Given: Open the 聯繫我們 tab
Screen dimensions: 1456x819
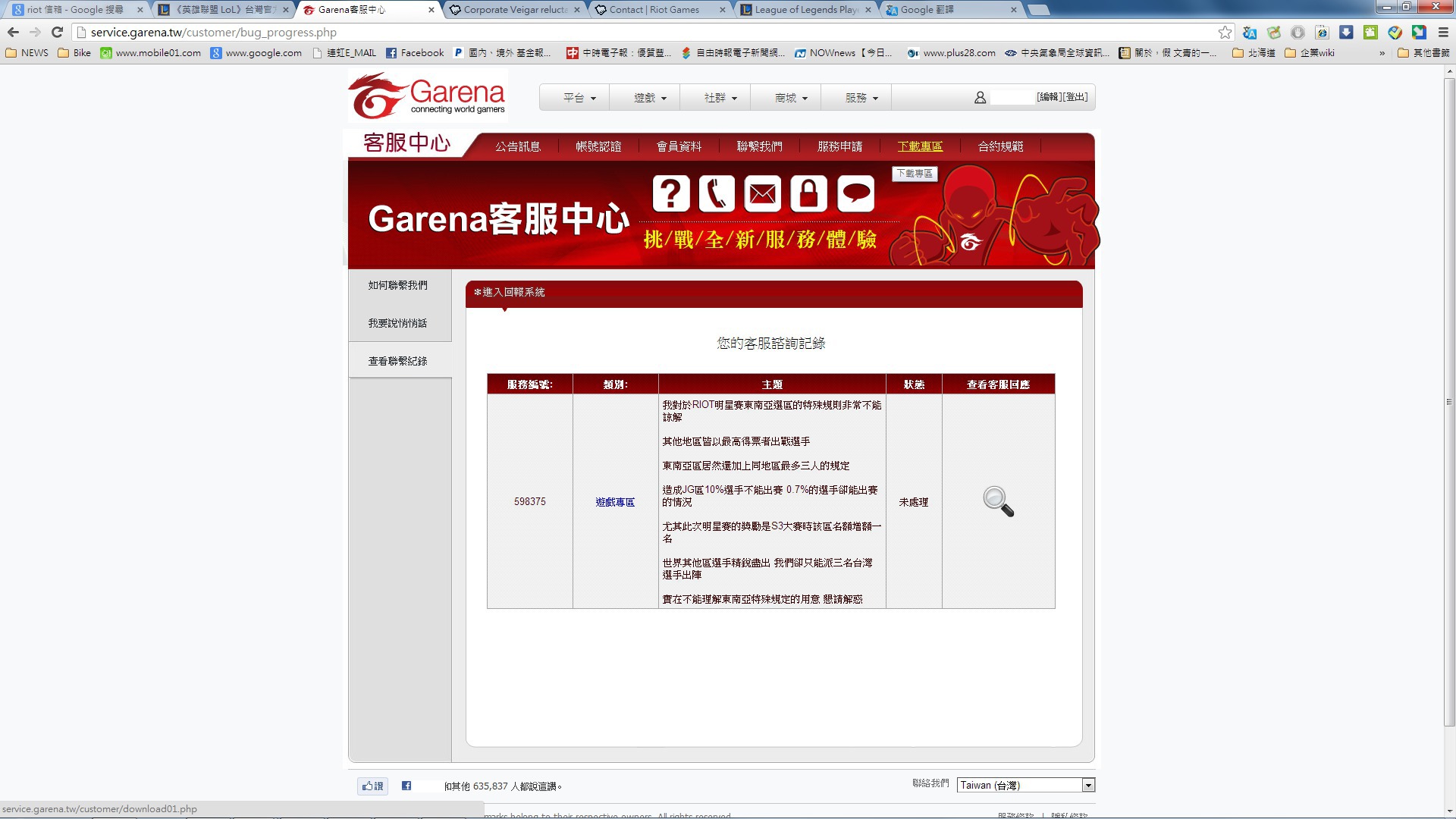Looking at the screenshot, I should pos(759,146).
